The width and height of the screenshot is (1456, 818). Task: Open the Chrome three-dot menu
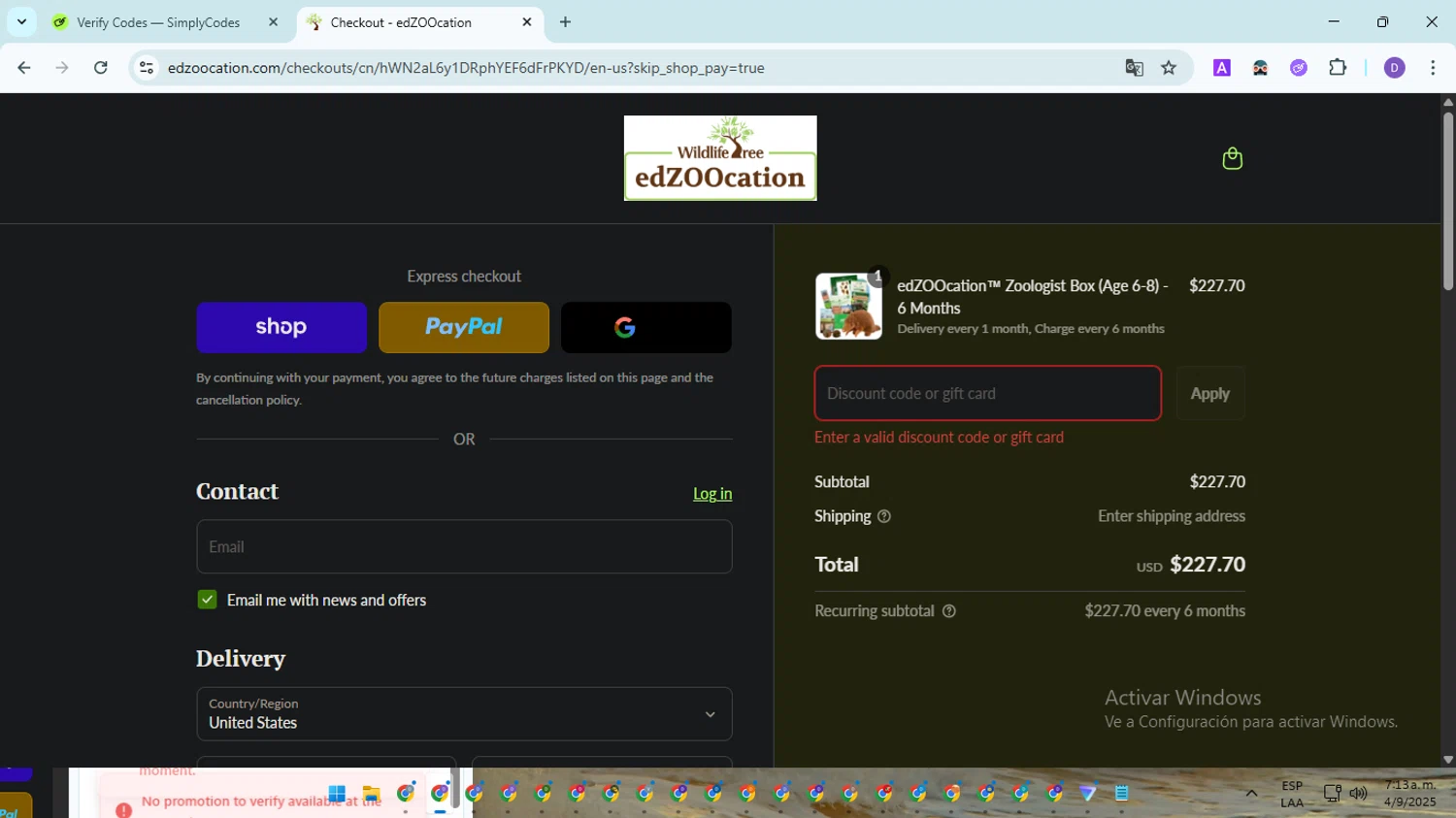click(x=1433, y=68)
